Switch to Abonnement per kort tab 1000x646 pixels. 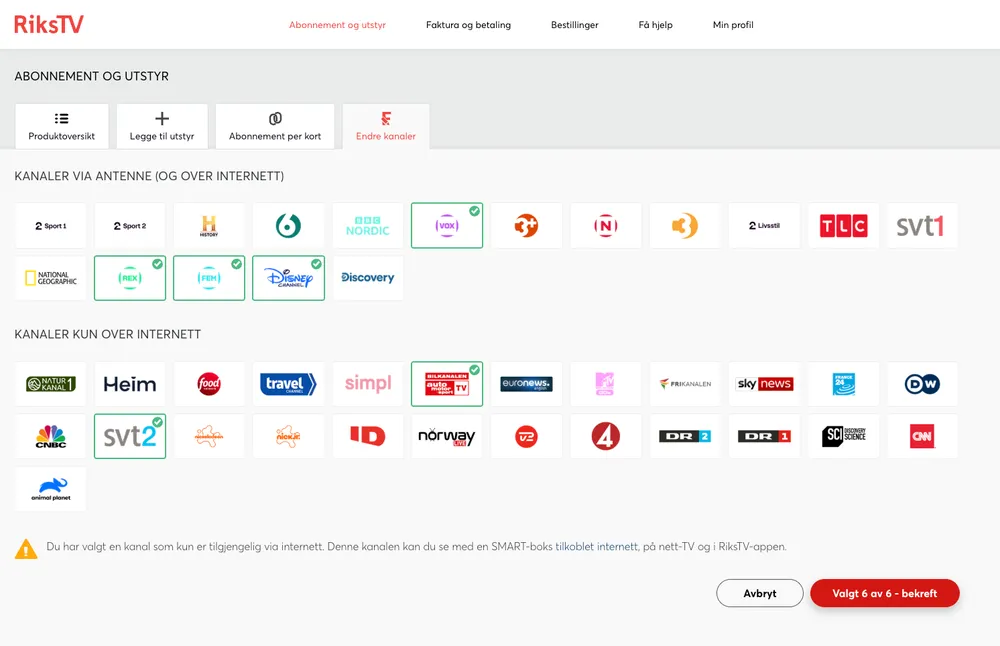point(275,127)
